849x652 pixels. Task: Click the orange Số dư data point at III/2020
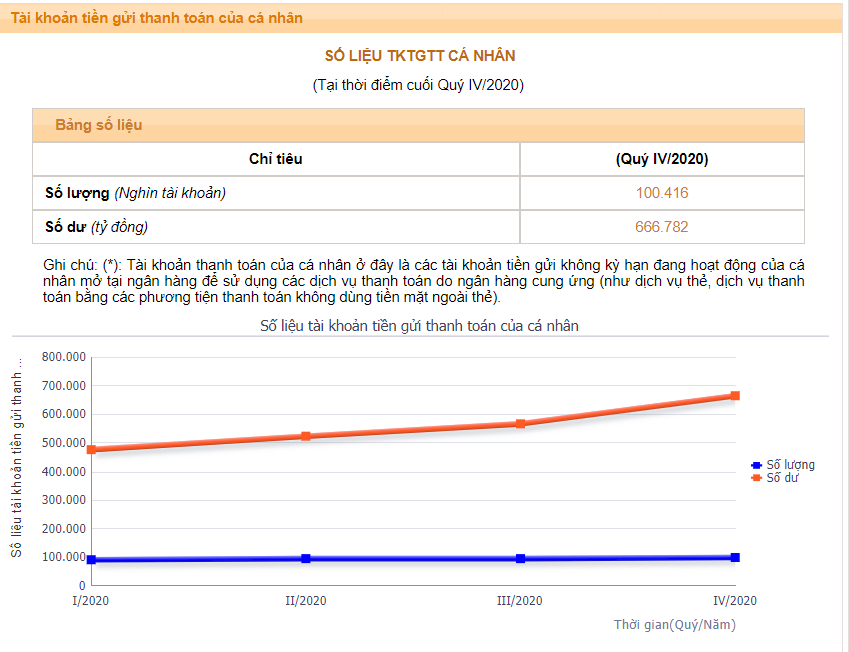pos(520,423)
